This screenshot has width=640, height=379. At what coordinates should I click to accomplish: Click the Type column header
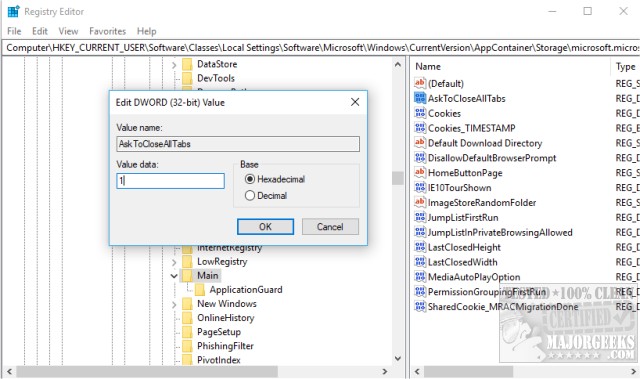click(626, 66)
